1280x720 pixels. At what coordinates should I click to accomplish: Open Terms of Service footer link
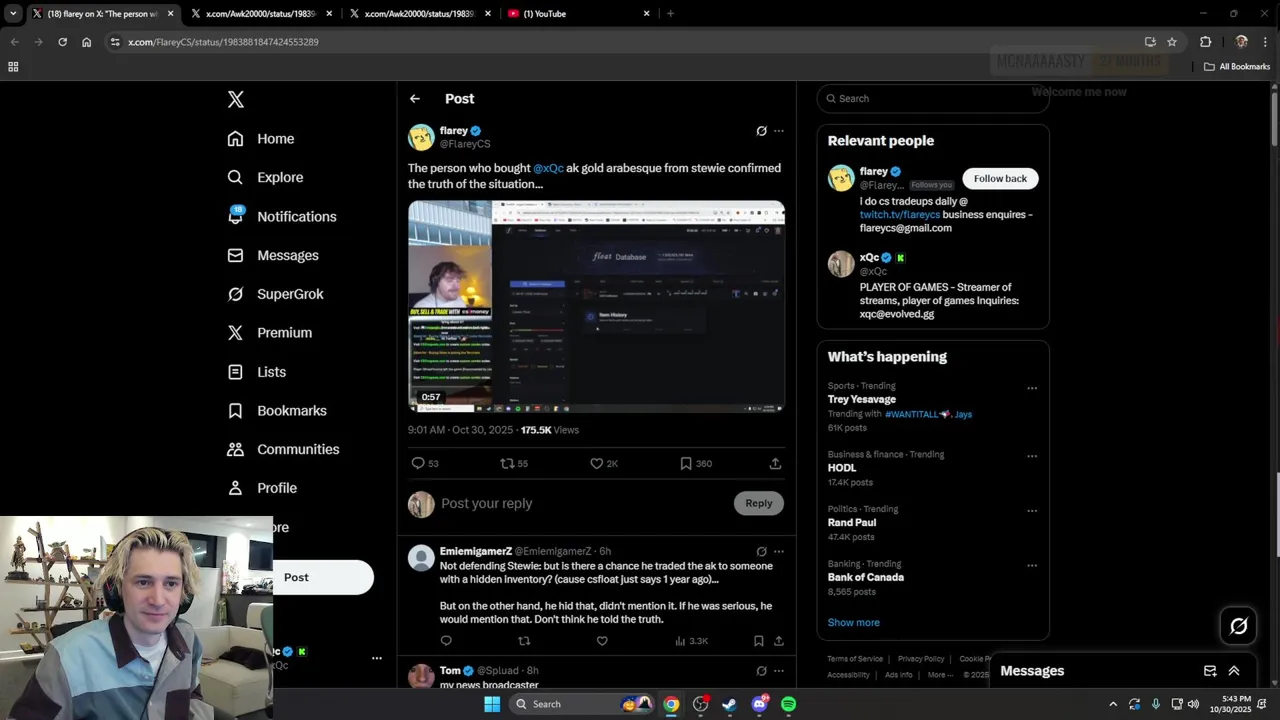click(855, 659)
